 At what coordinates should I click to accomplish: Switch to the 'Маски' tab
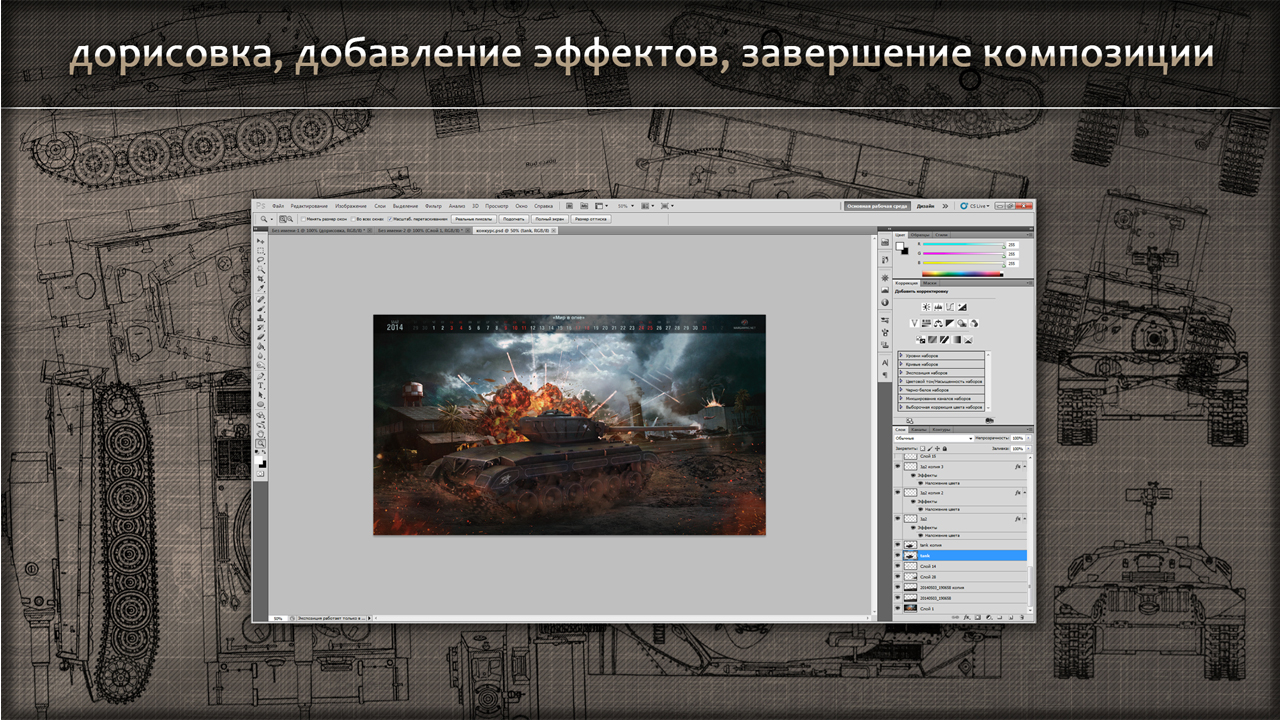[x=929, y=283]
